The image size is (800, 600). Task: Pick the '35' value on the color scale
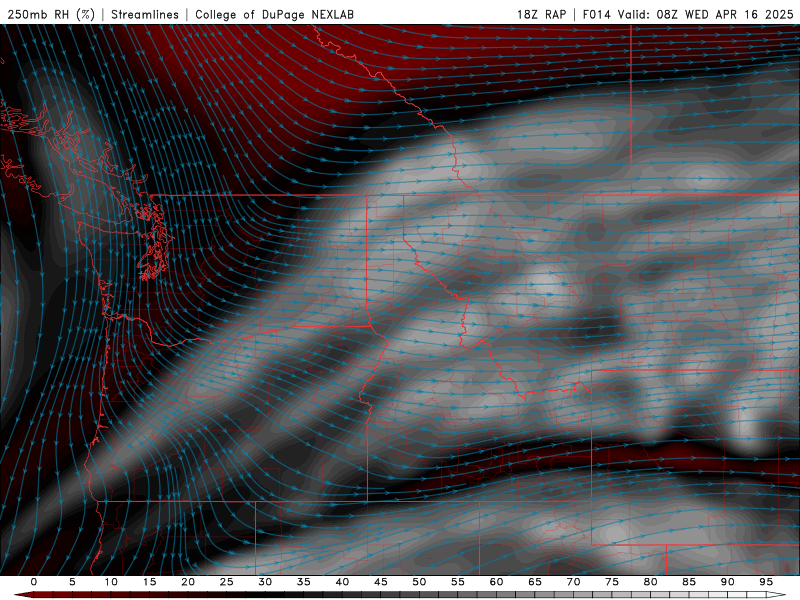[304, 582]
